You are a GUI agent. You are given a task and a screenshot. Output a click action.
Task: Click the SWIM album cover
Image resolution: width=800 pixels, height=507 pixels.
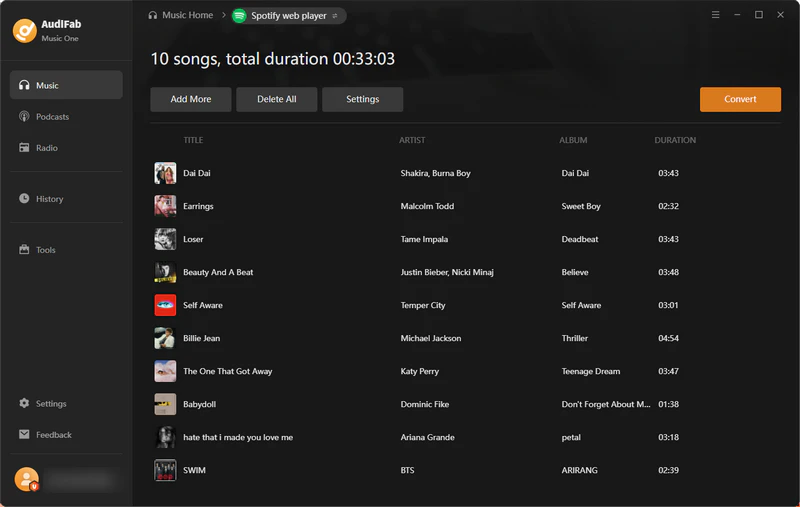[165, 470]
